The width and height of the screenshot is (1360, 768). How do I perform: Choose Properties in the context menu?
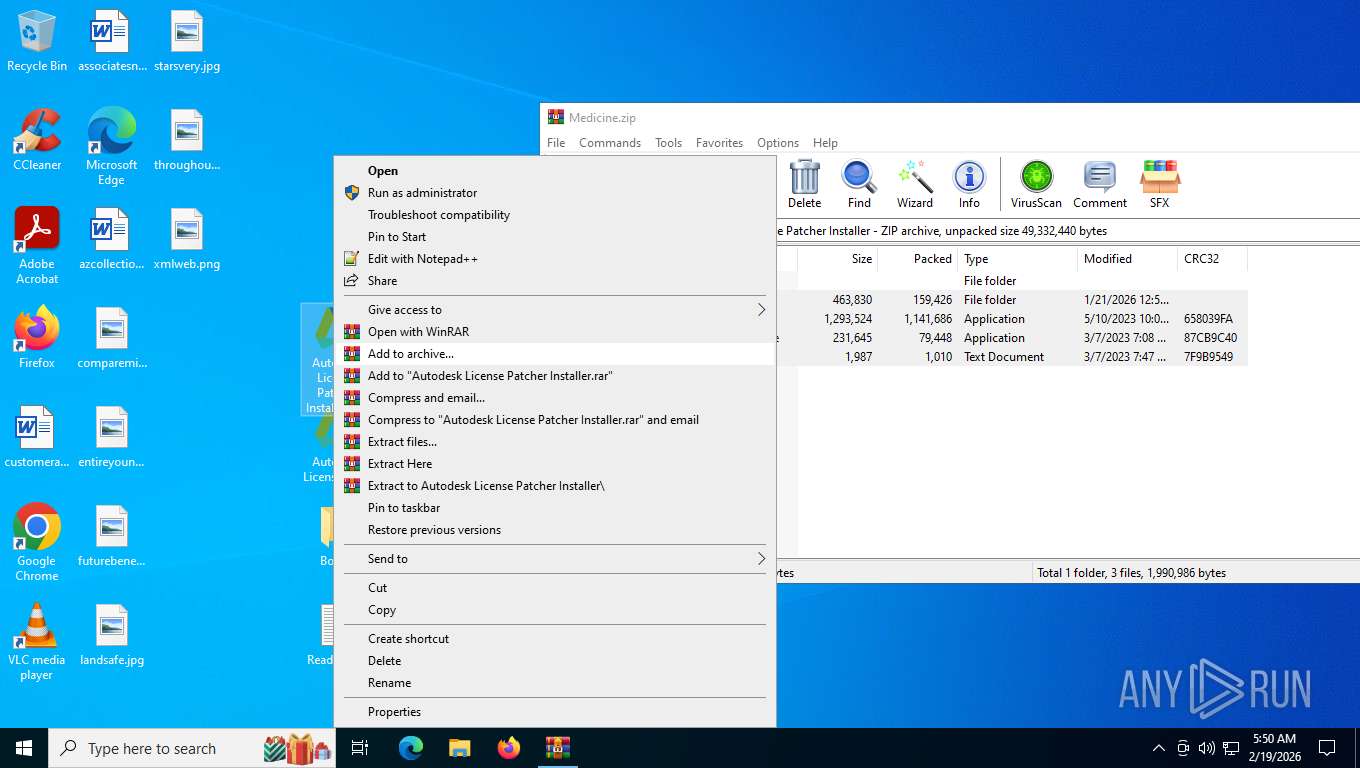555,712
